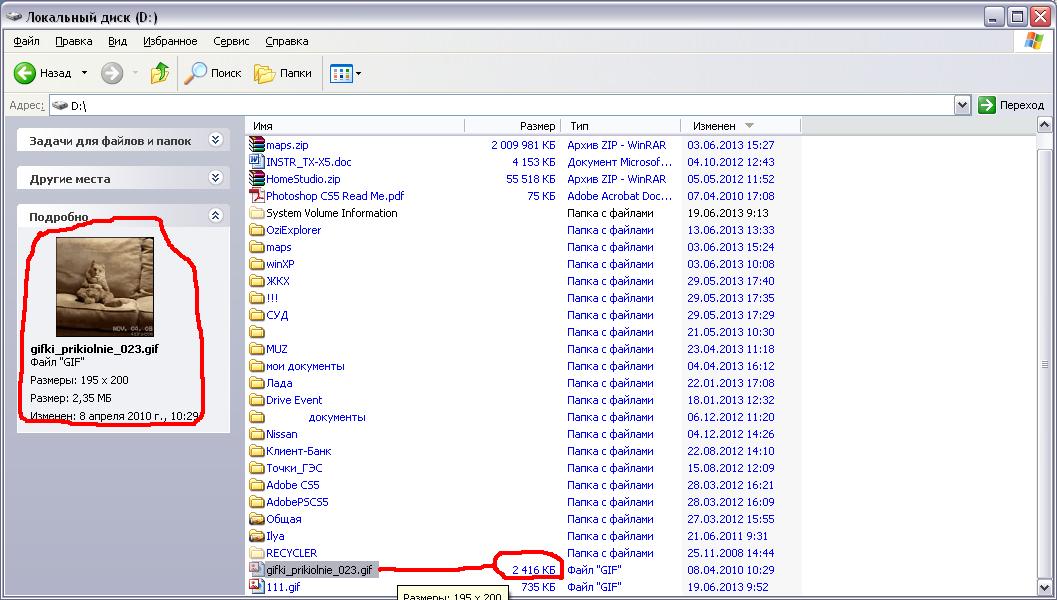The height and width of the screenshot is (600, 1057).
Task: Open the Сервис menu
Action: tap(231, 41)
